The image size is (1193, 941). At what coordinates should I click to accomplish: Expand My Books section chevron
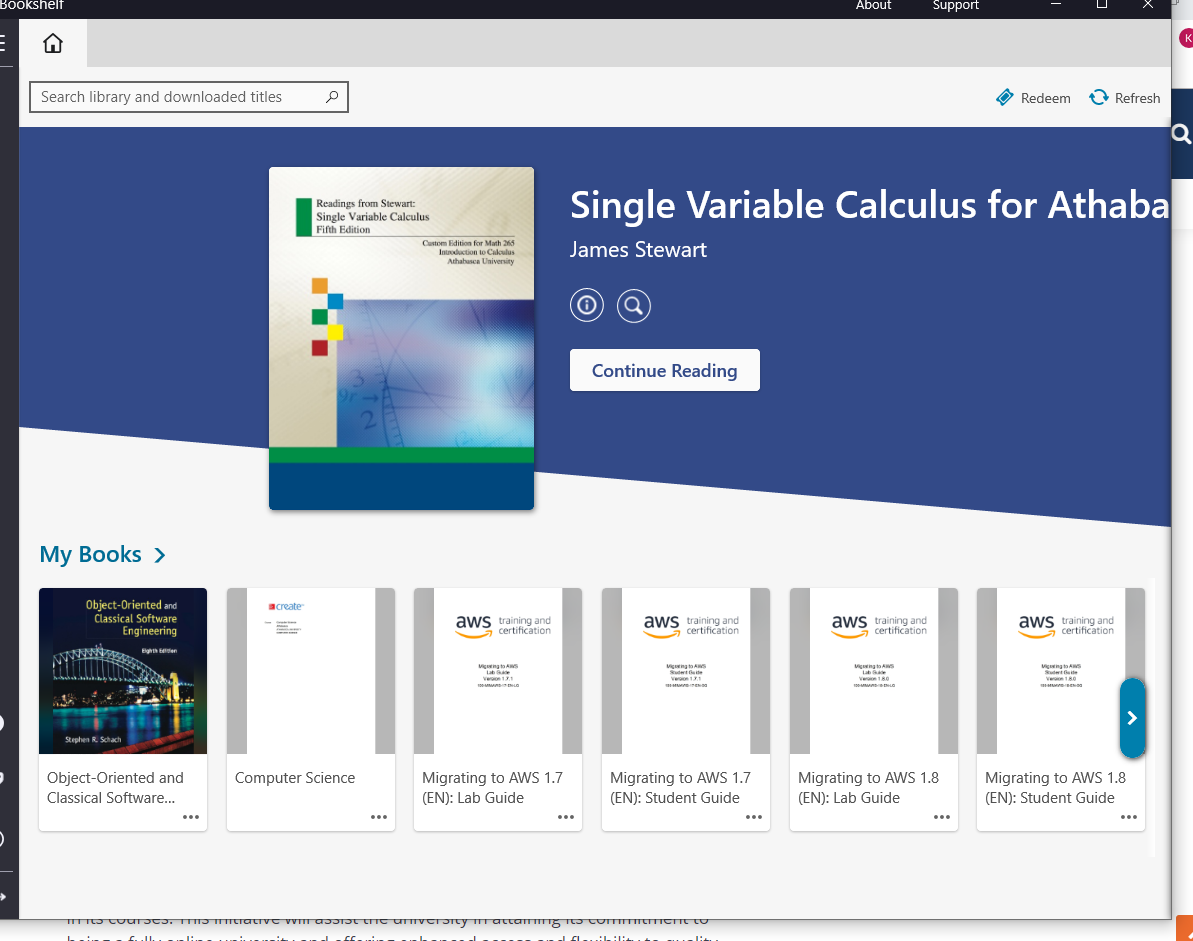pyautogui.click(x=160, y=555)
